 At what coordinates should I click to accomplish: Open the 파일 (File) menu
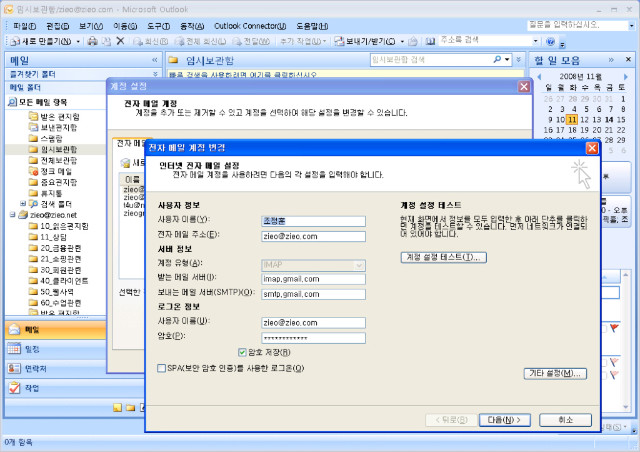24,26
